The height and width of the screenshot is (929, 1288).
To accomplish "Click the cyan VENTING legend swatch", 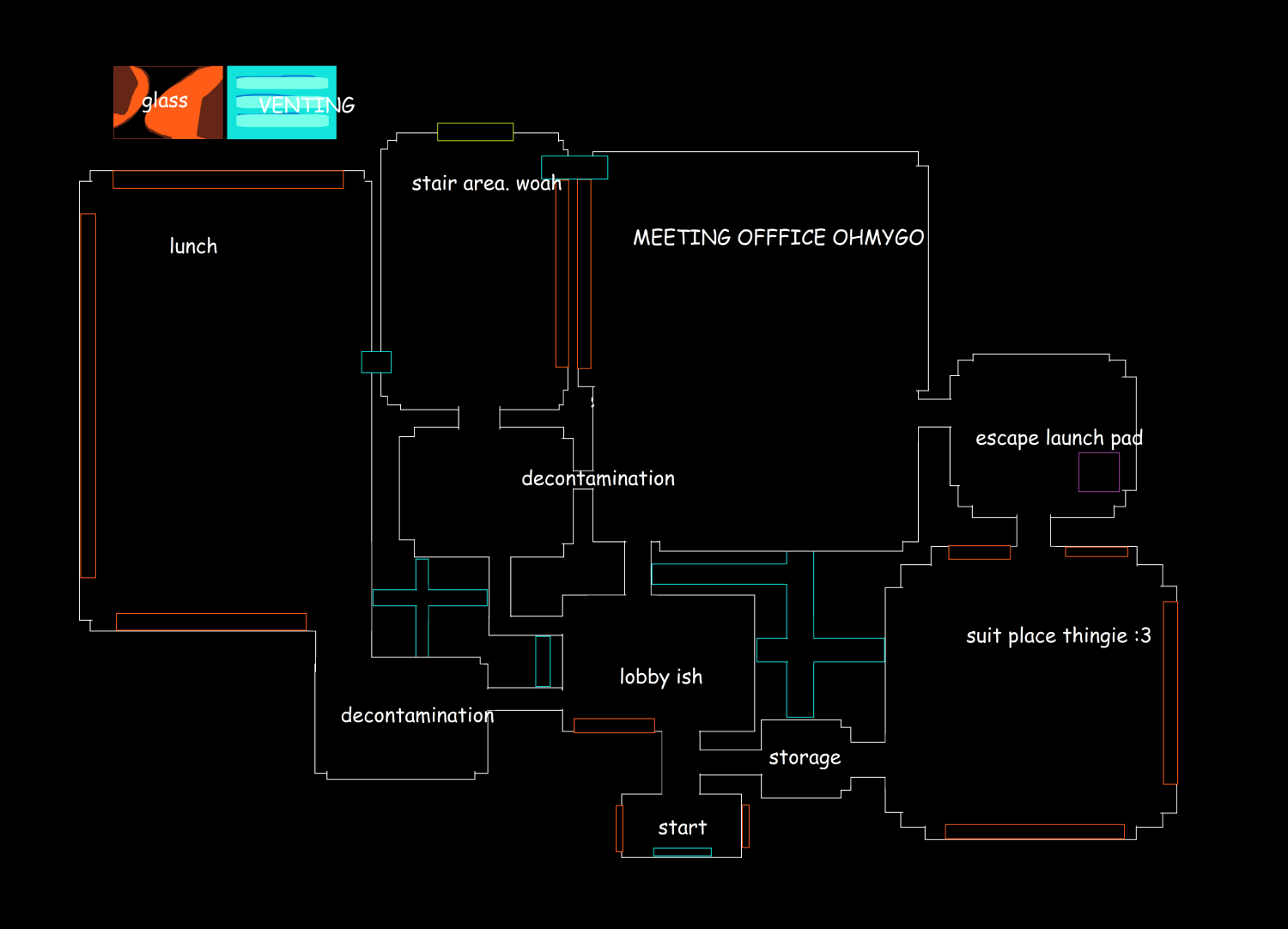I will tap(282, 102).
